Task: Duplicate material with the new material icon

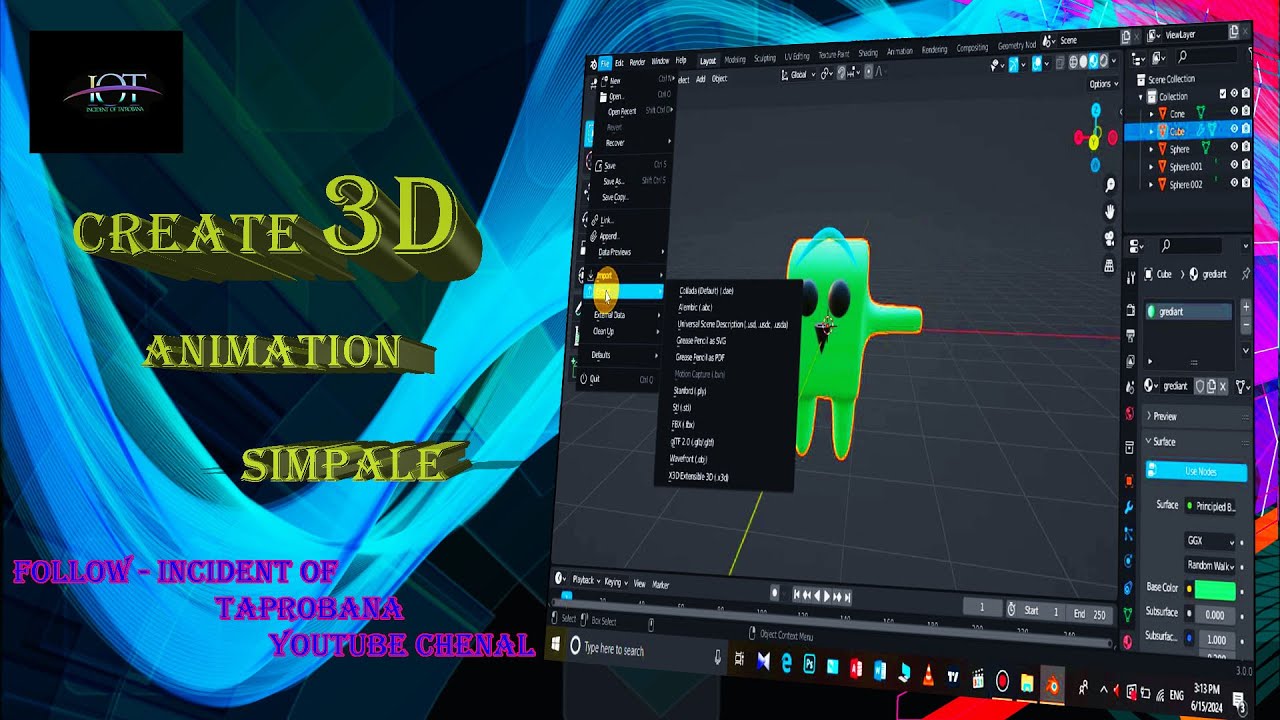Action: point(1213,386)
